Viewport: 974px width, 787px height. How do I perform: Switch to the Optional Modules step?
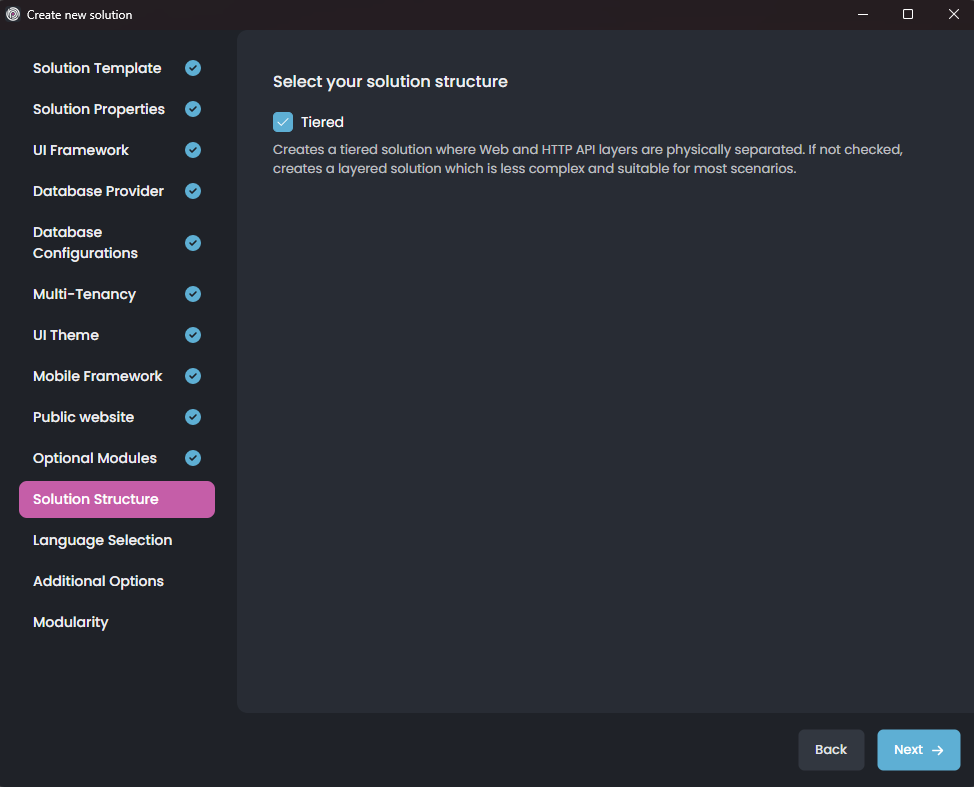point(95,458)
